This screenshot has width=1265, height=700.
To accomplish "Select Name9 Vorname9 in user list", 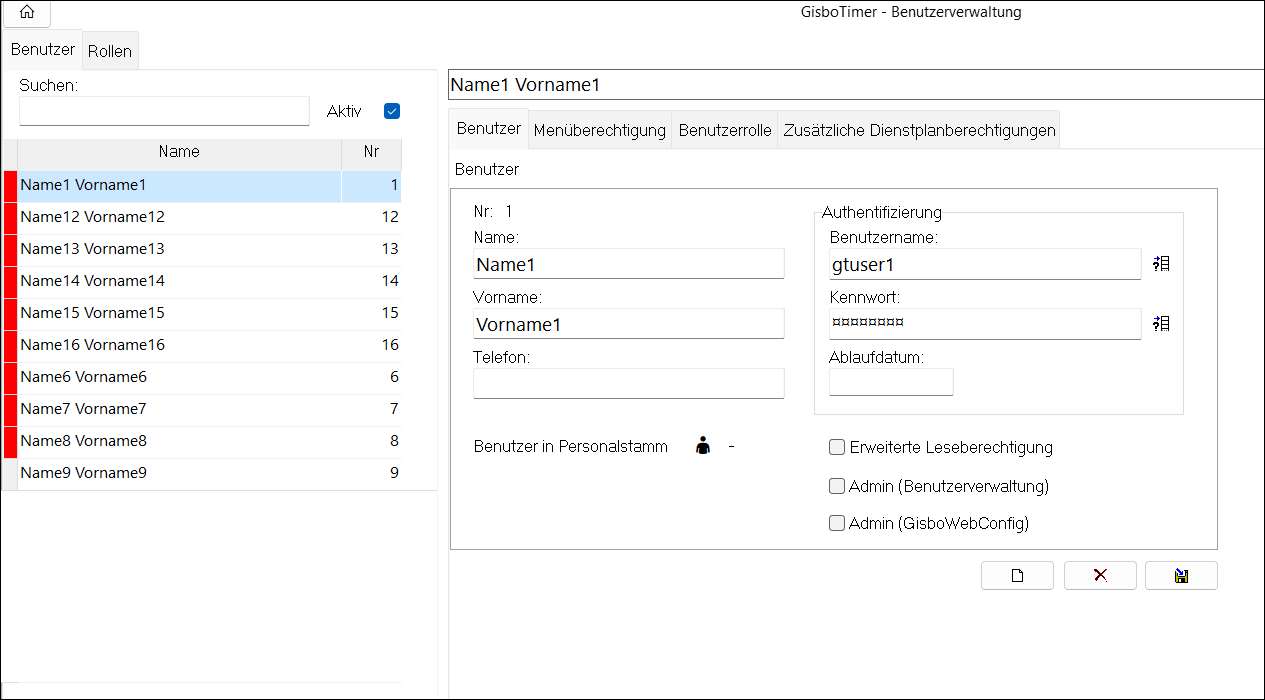I will pos(210,473).
